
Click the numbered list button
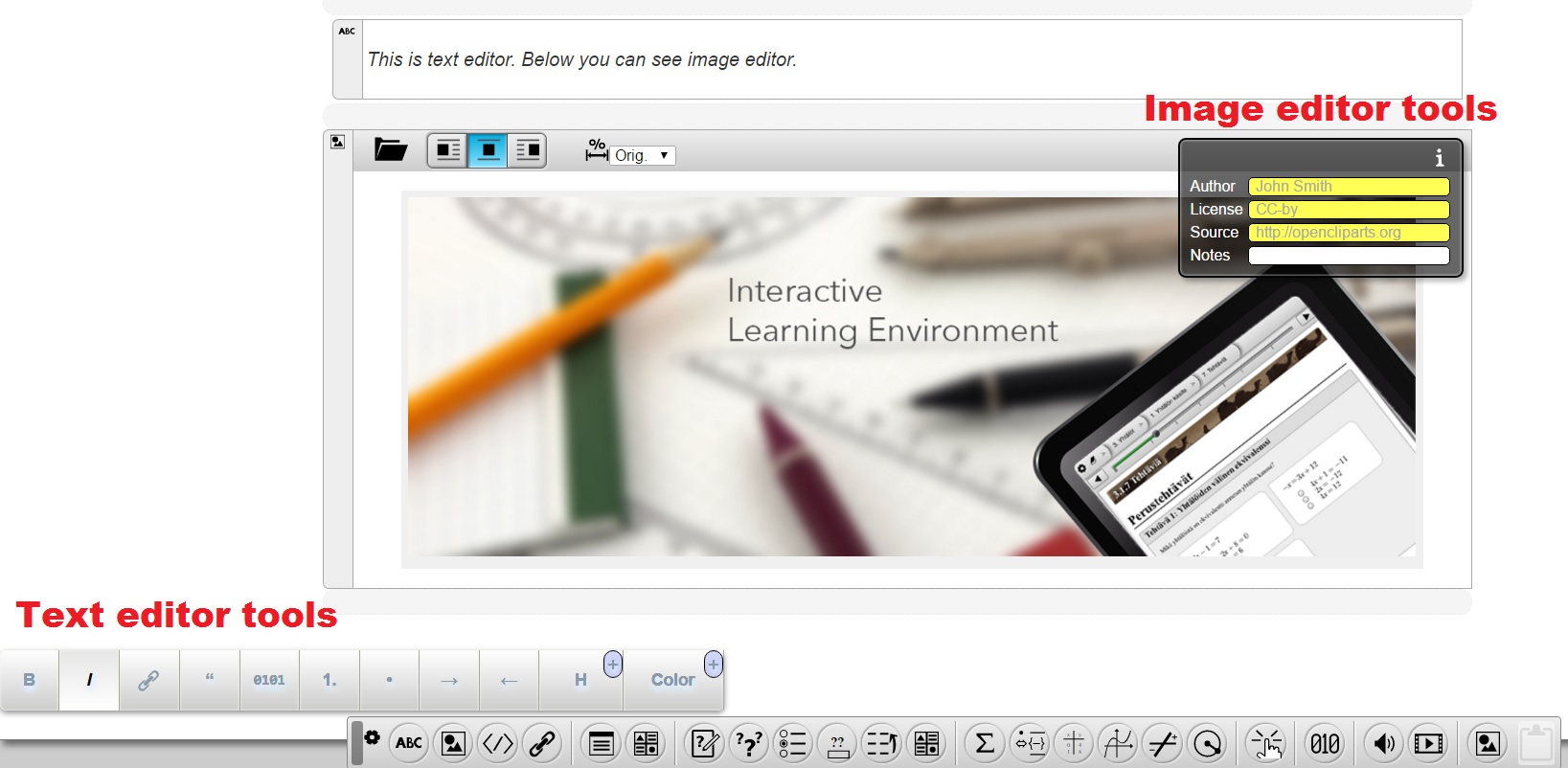[330, 680]
